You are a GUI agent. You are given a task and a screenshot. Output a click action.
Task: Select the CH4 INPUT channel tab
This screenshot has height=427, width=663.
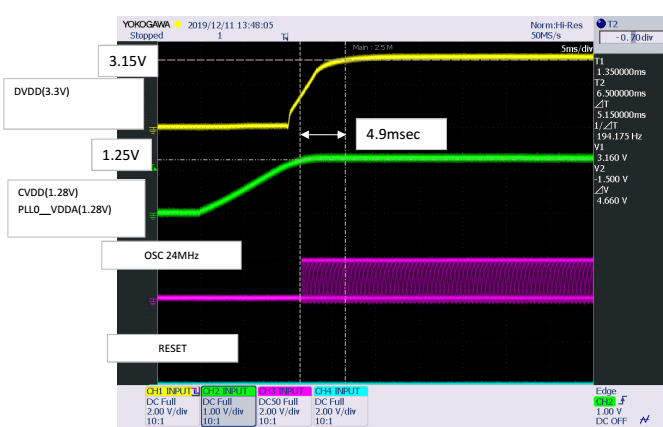341,391
